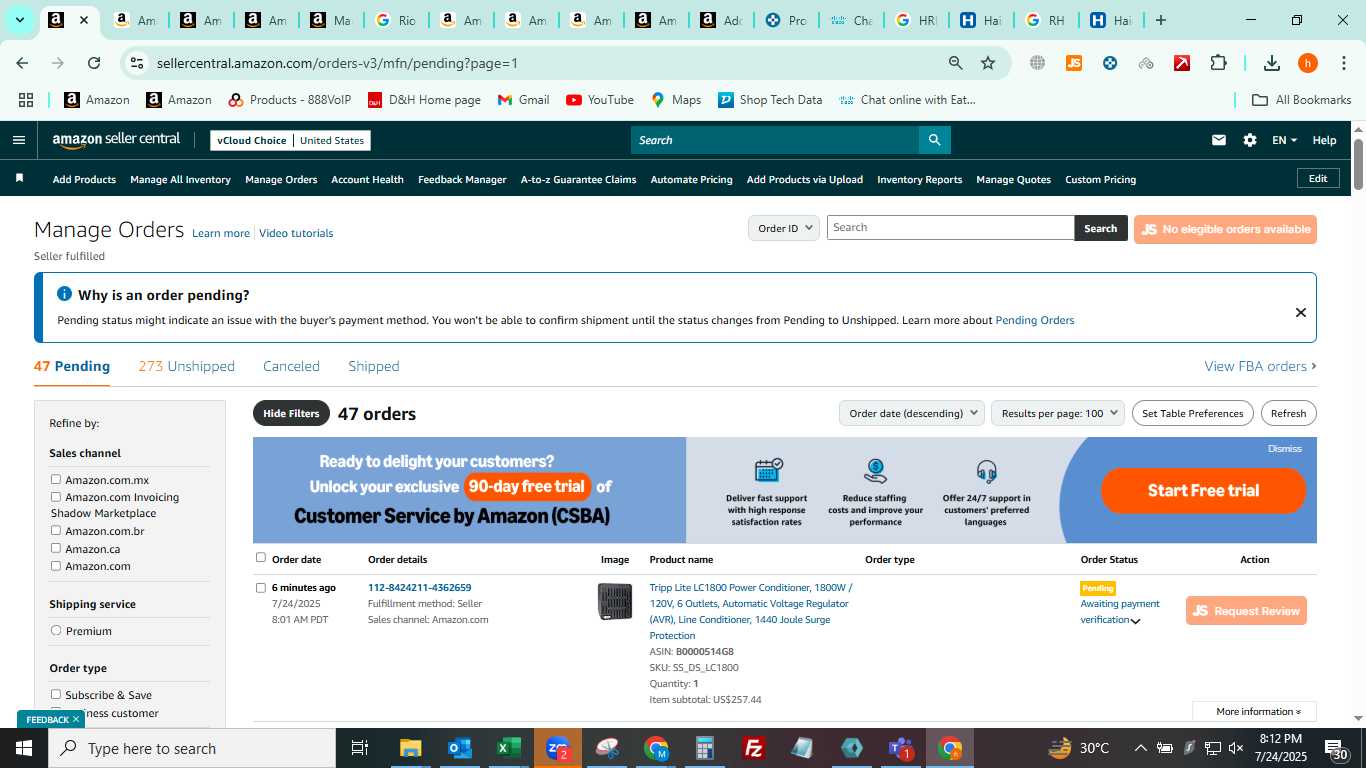Click the orange JS extension icon
The image size is (1366, 768).
(x=1074, y=63)
